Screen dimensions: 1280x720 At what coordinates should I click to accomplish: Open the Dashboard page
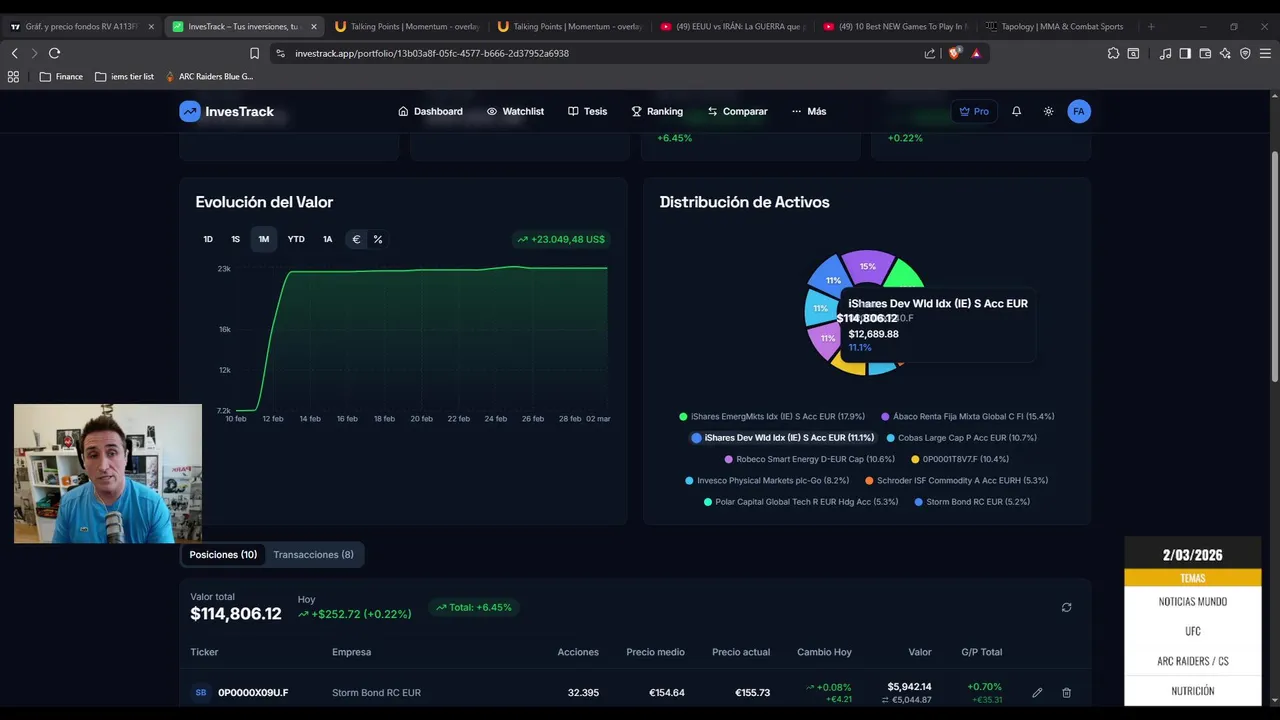pyautogui.click(x=430, y=111)
